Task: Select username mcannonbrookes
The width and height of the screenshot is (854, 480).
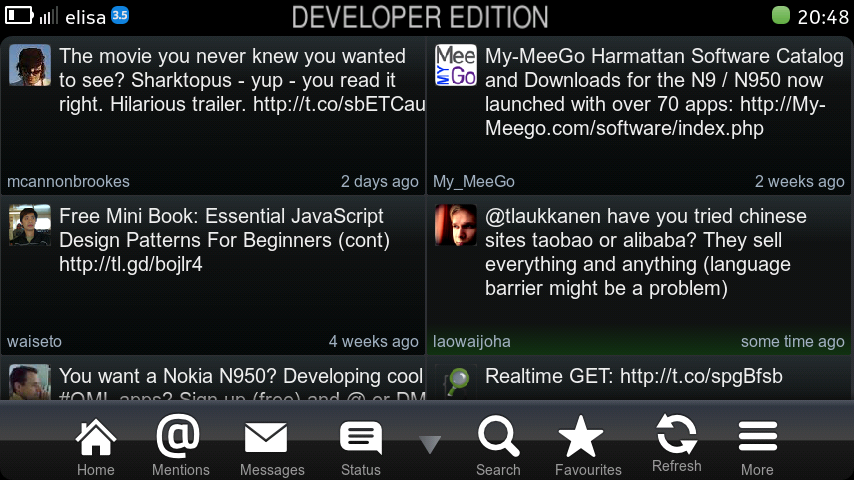Action: [x=68, y=181]
